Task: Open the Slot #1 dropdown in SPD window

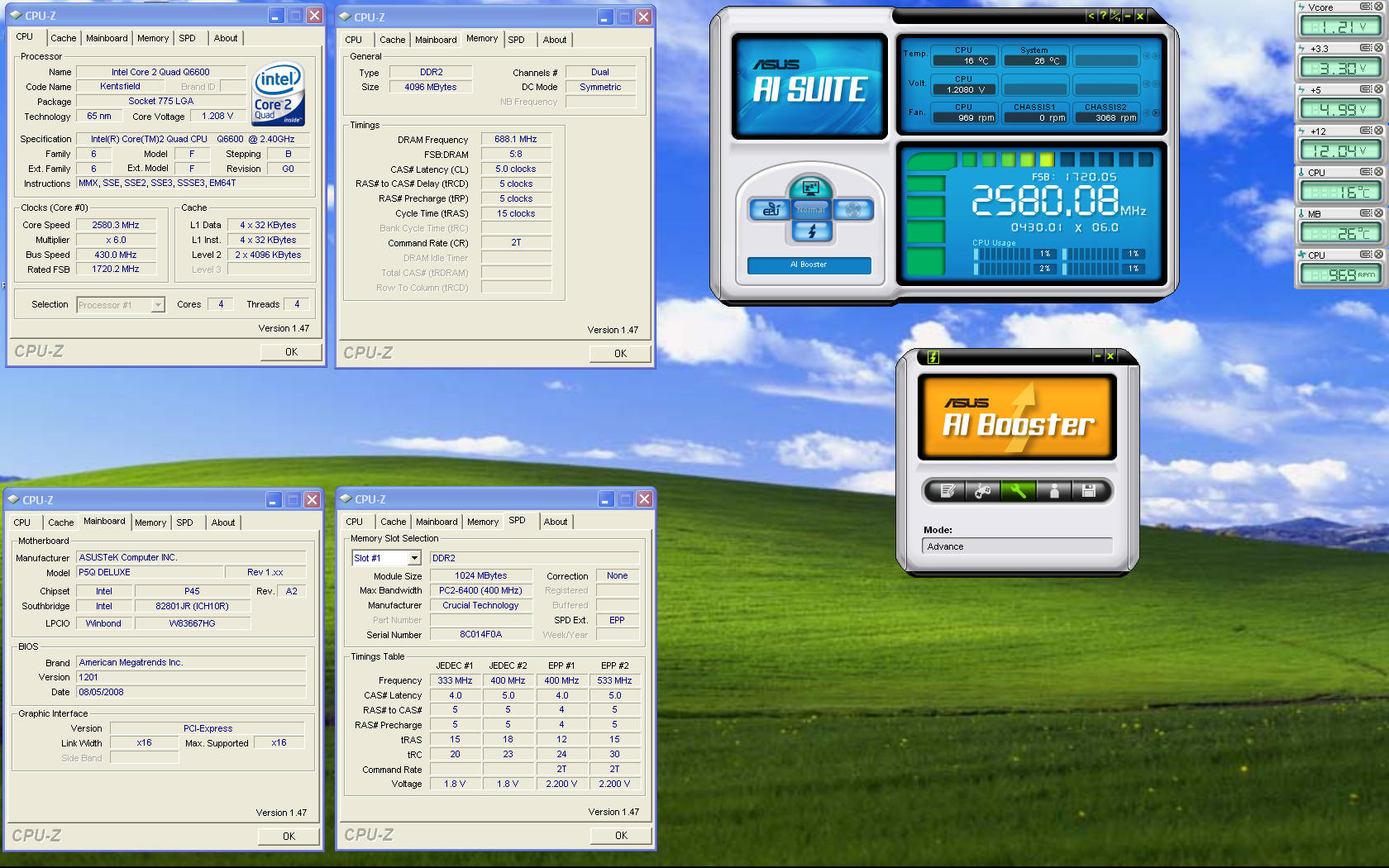Action: tap(414, 558)
